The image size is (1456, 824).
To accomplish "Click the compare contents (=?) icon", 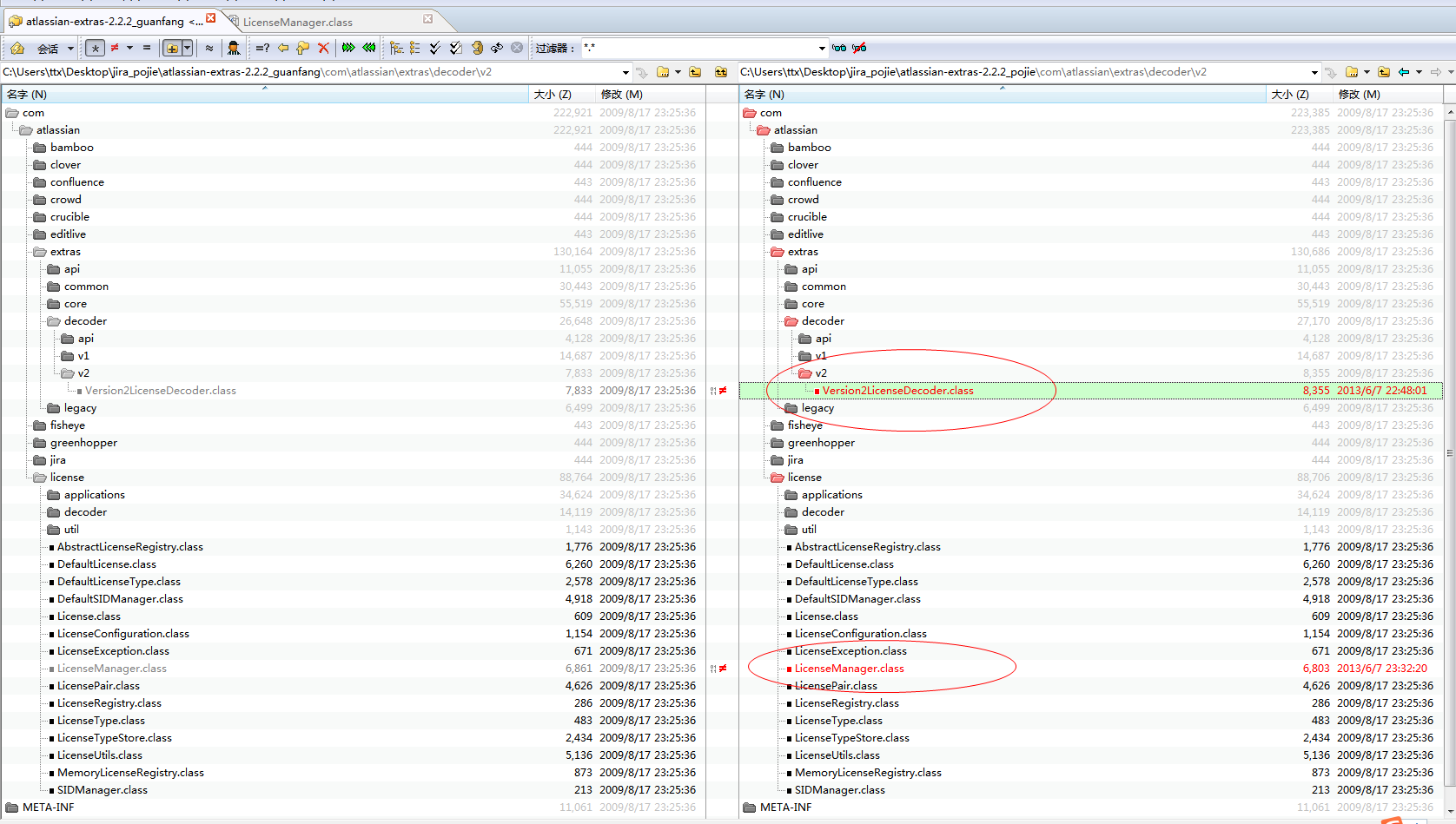I will tap(262, 48).
